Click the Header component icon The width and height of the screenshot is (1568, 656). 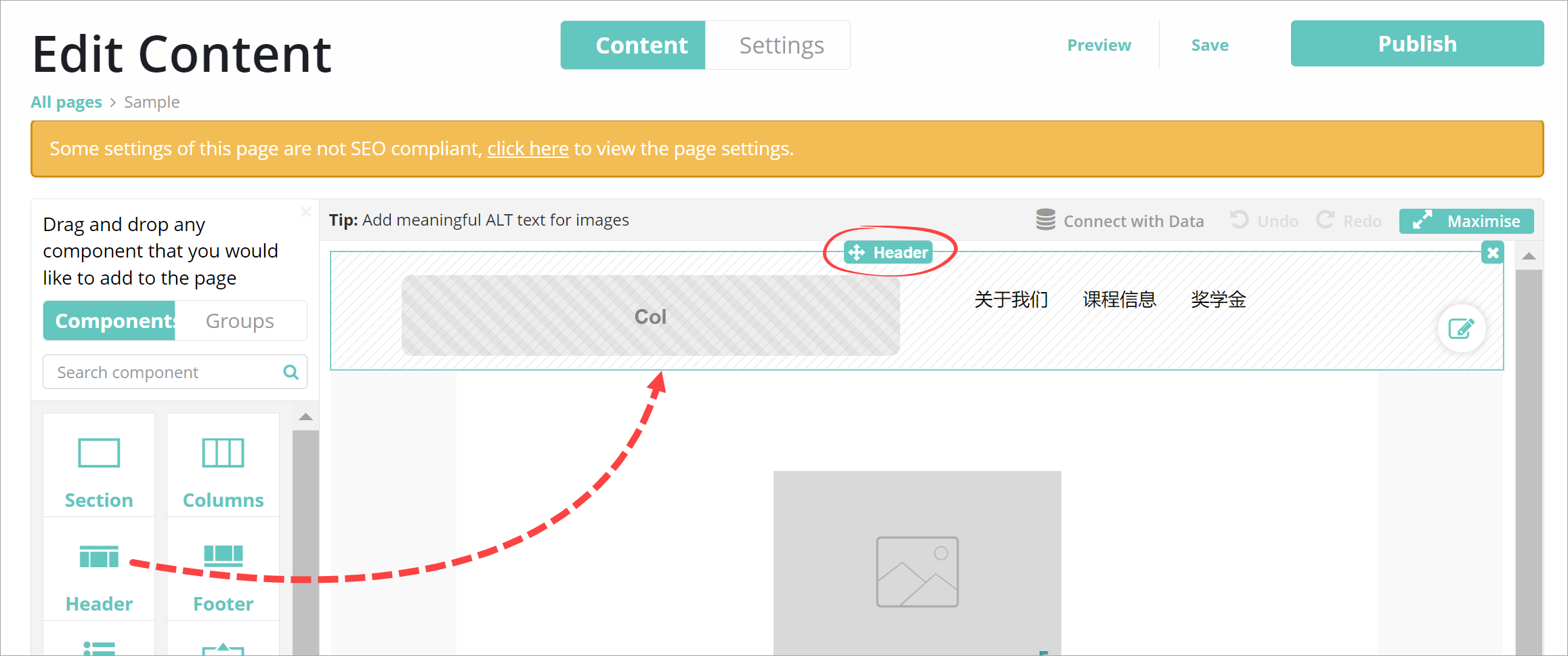[x=99, y=556]
